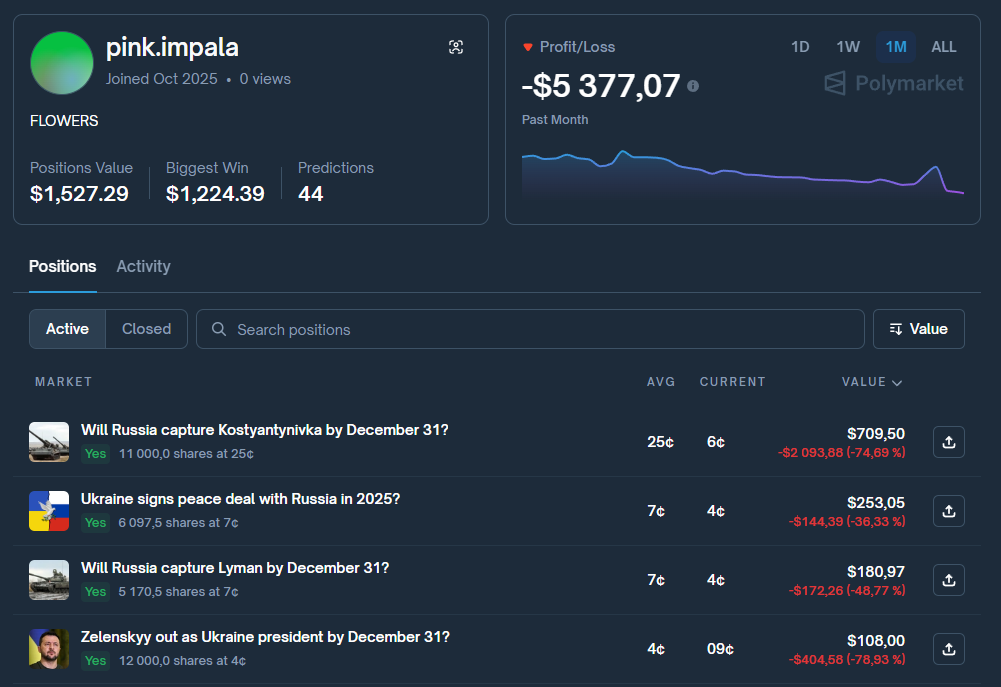
Task: Open 'Zelenskyy out as Ukraine president' market
Action: (265, 637)
